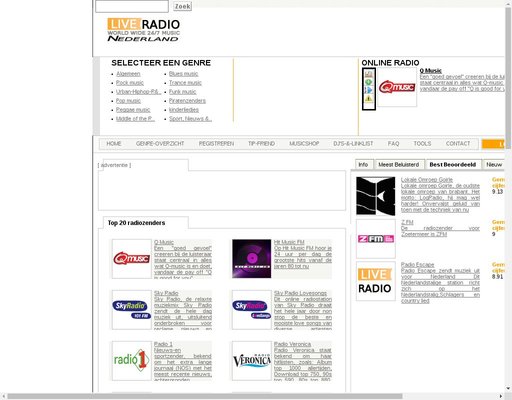
Task: Click the blue play arrow icon
Action: click(x=368, y=90)
